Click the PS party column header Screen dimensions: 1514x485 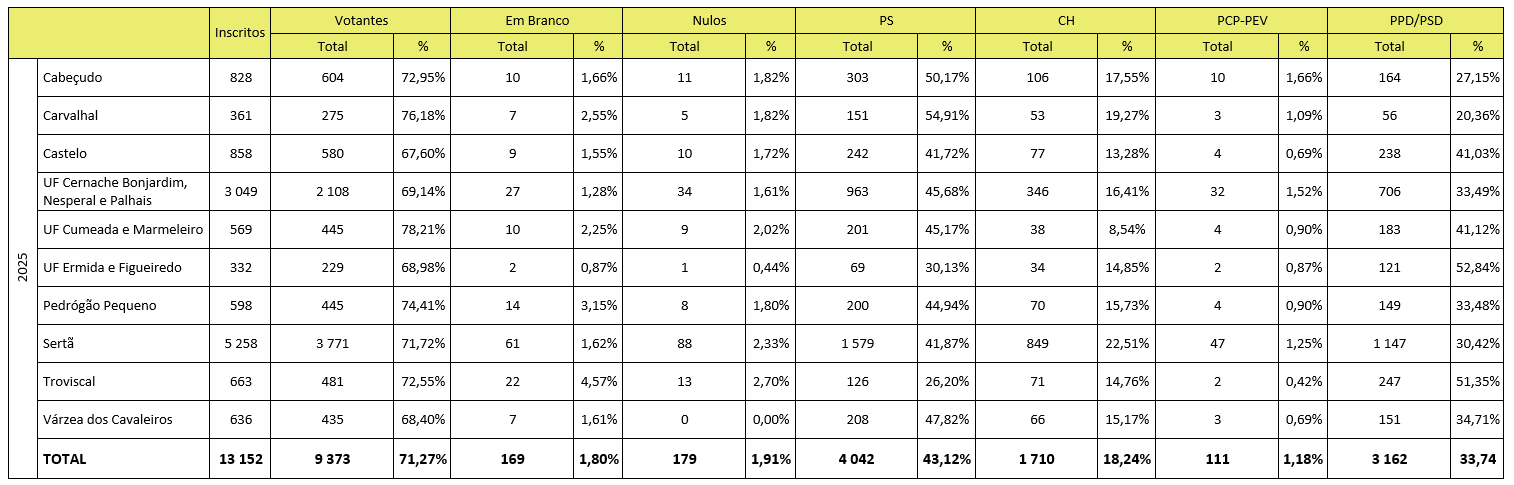[x=884, y=20]
